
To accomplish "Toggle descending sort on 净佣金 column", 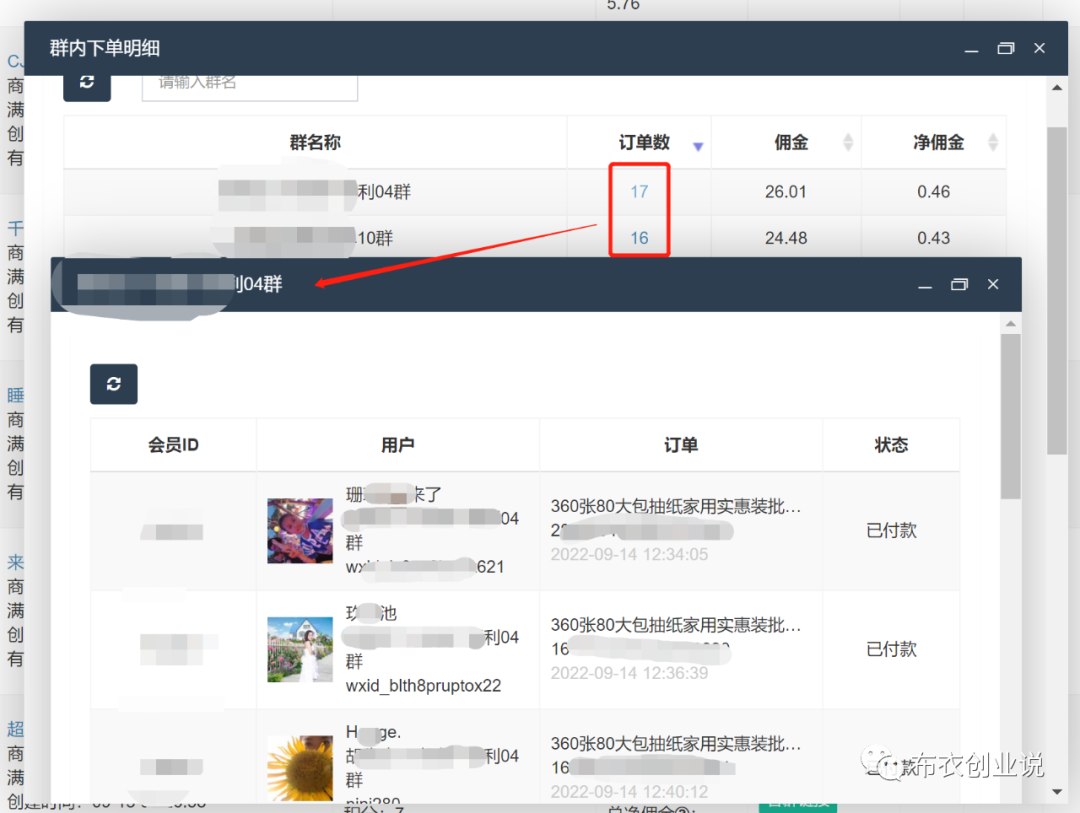I will click(994, 146).
